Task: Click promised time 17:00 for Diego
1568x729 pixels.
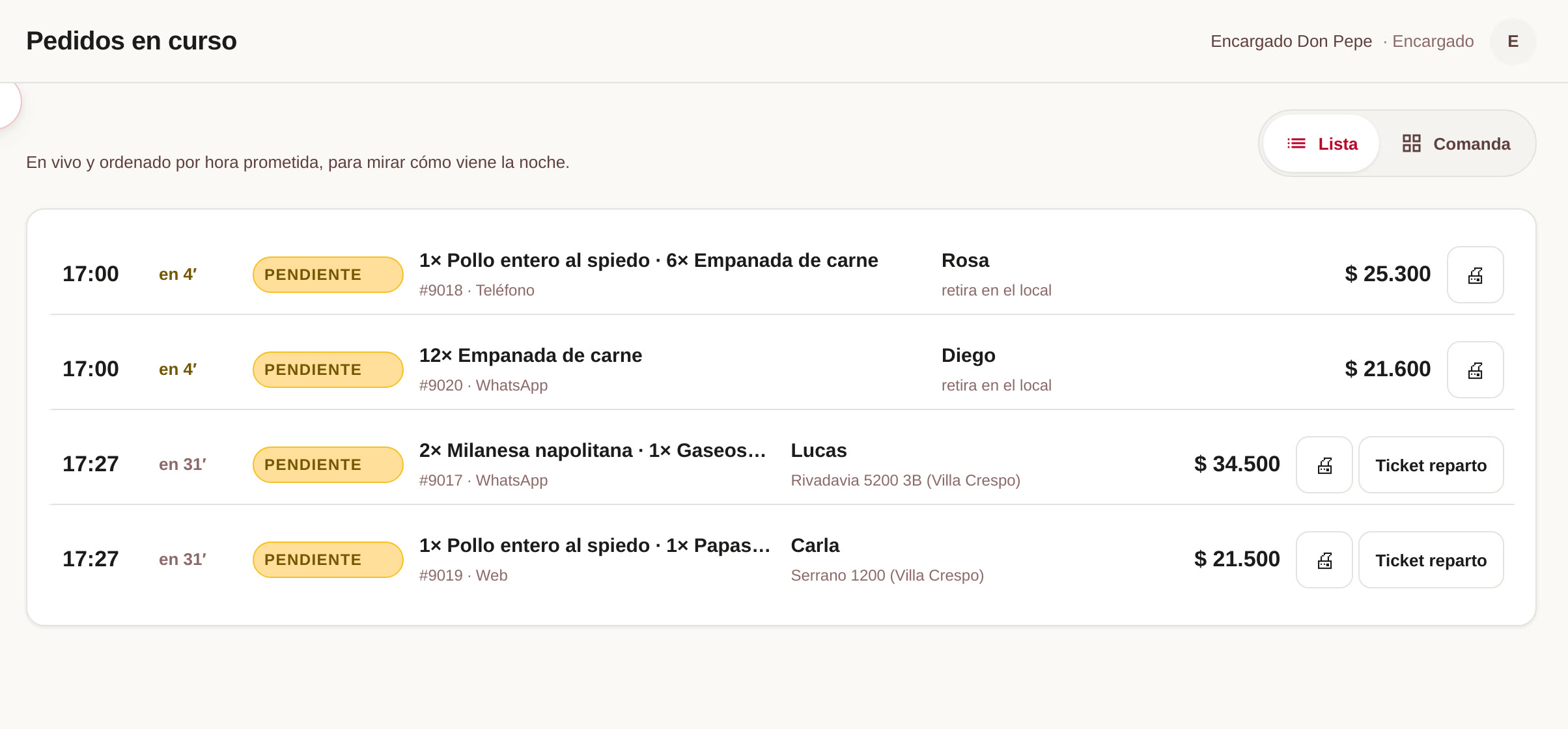Action: [91, 369]
